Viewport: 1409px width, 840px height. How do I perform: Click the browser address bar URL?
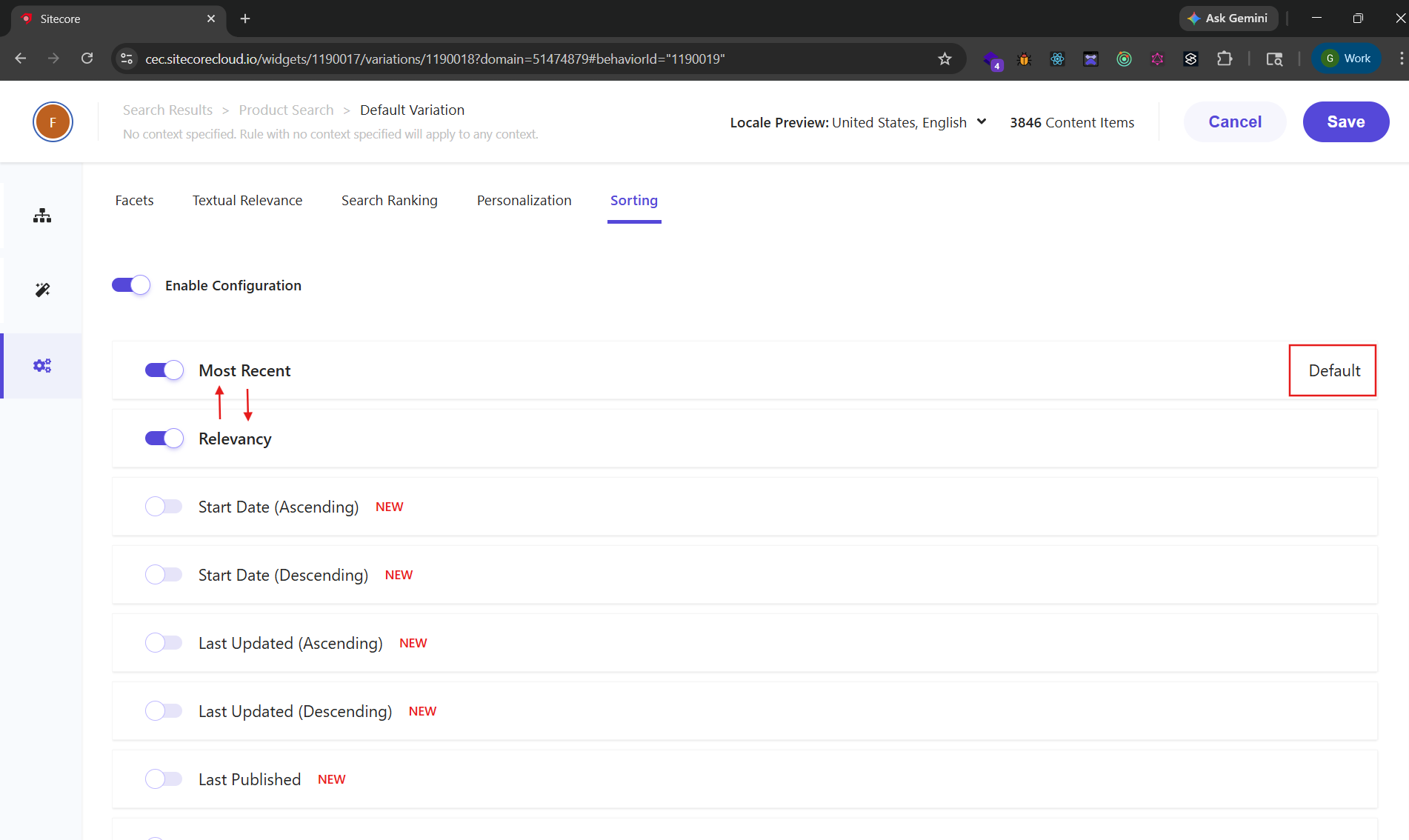pyautogui.click(x=435, y=59)
